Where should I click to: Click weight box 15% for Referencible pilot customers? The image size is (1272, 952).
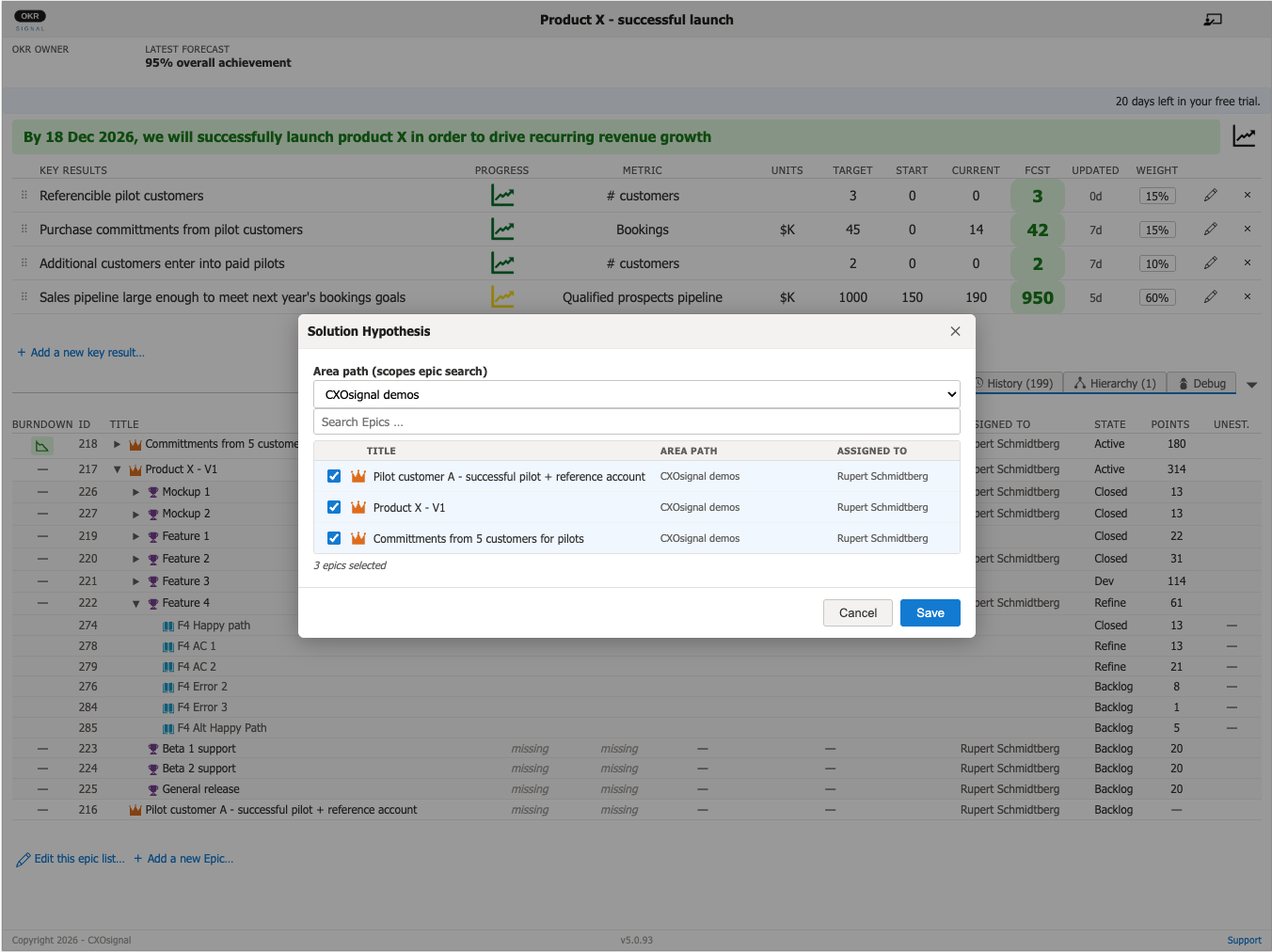point(1157,197)
